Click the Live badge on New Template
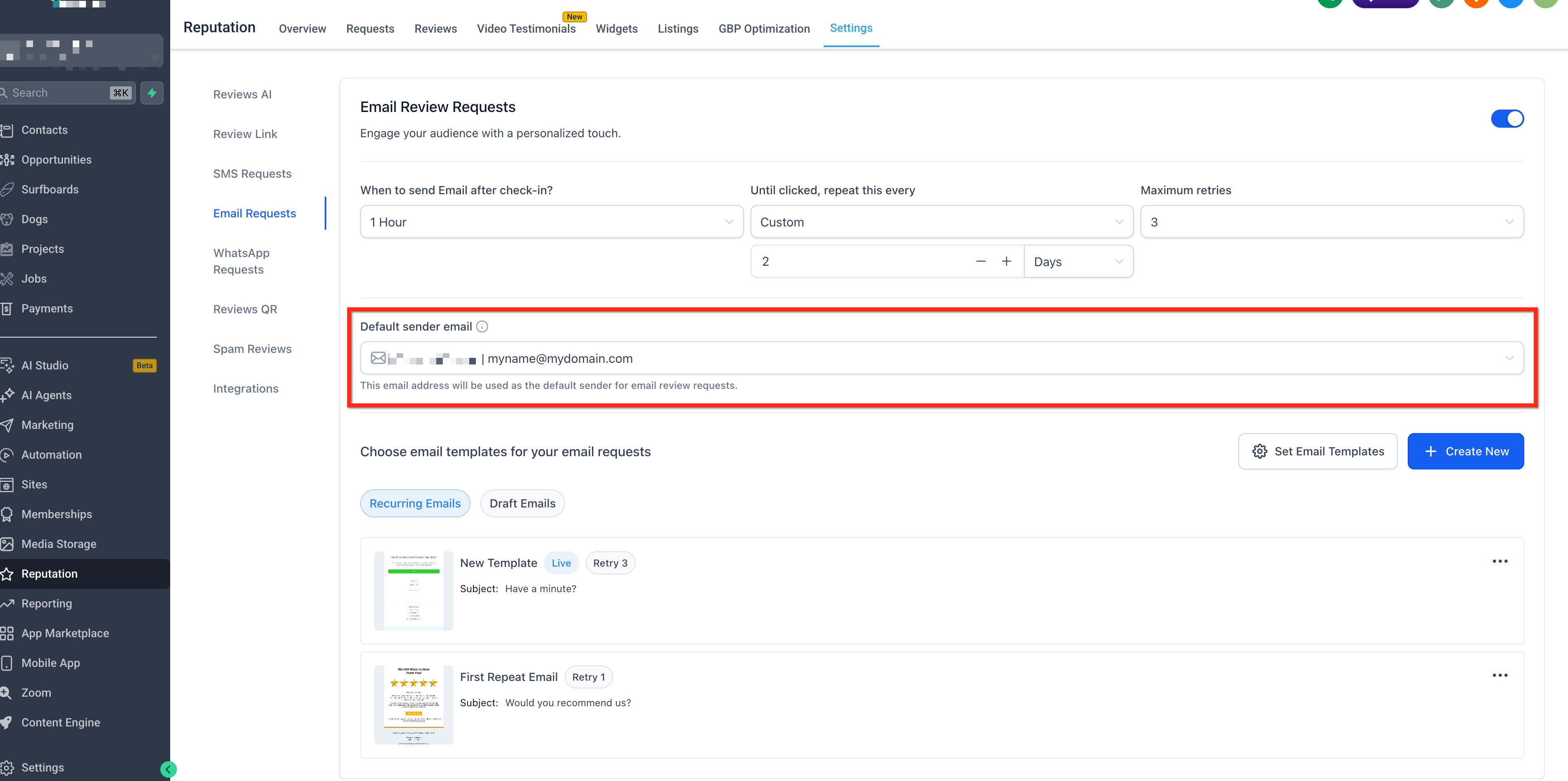This screenshot has width=1568, height=781. (561, 563)
